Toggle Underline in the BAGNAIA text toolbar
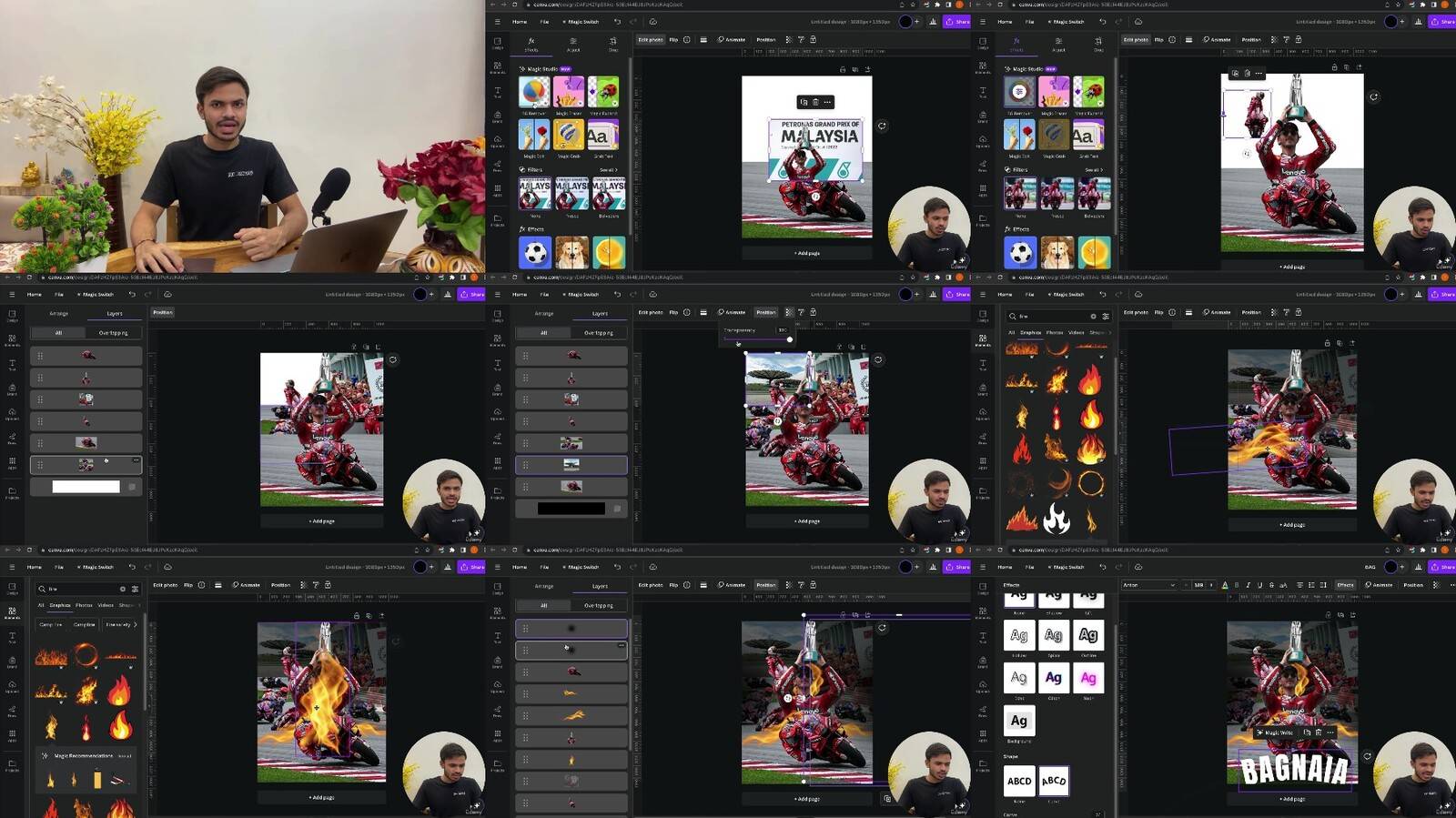This screenshot has width=1456, height=818. tap(1260, 585)
